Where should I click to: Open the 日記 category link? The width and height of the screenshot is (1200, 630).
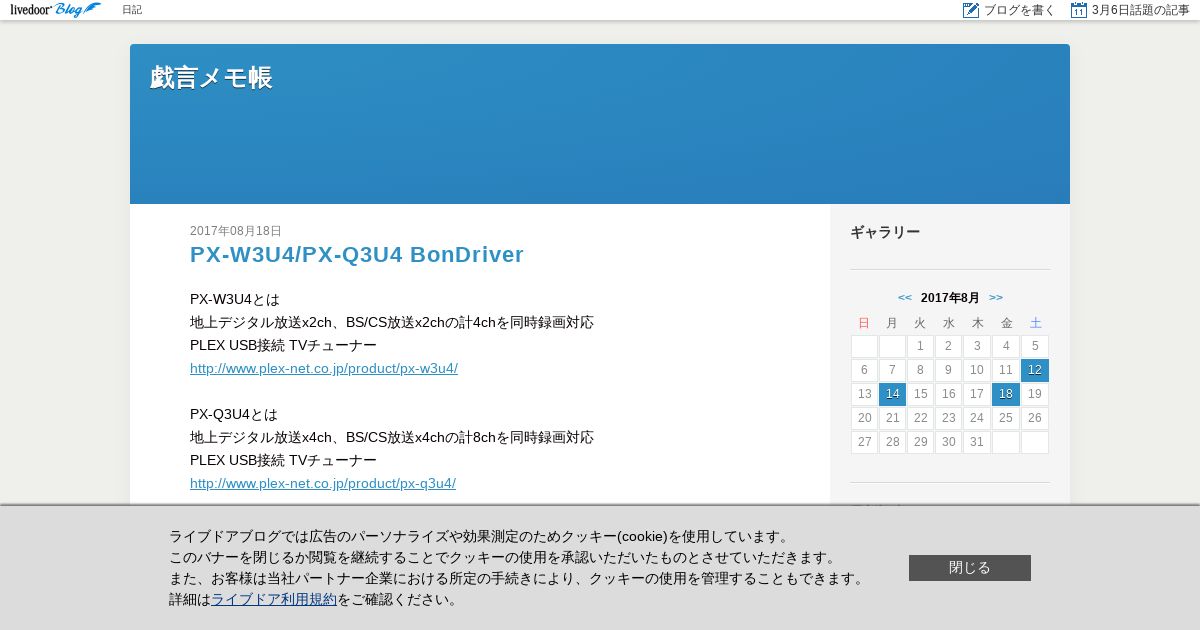point(132,10)
